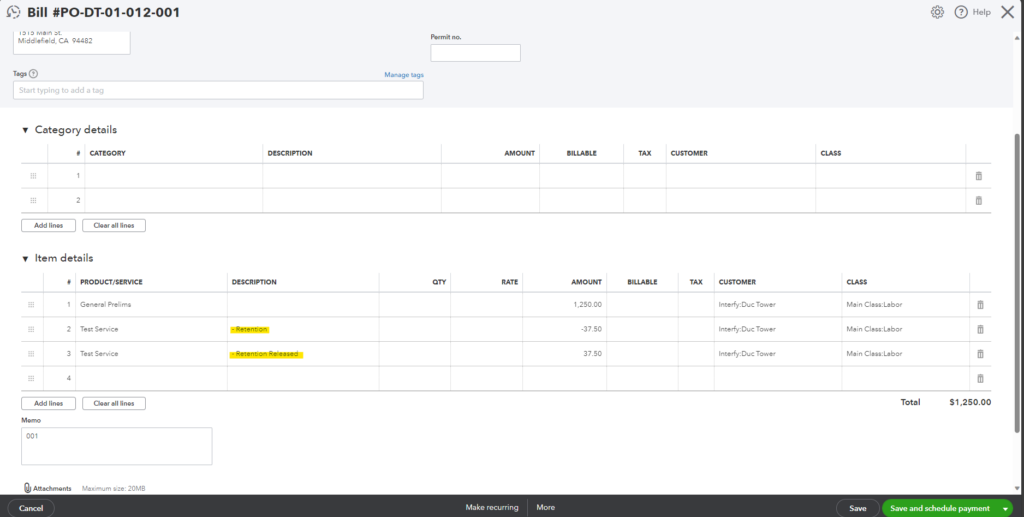Open the More menu in footer
Image resolution: width=1024 pixels, height=517 pixels.
pos(545,508)
